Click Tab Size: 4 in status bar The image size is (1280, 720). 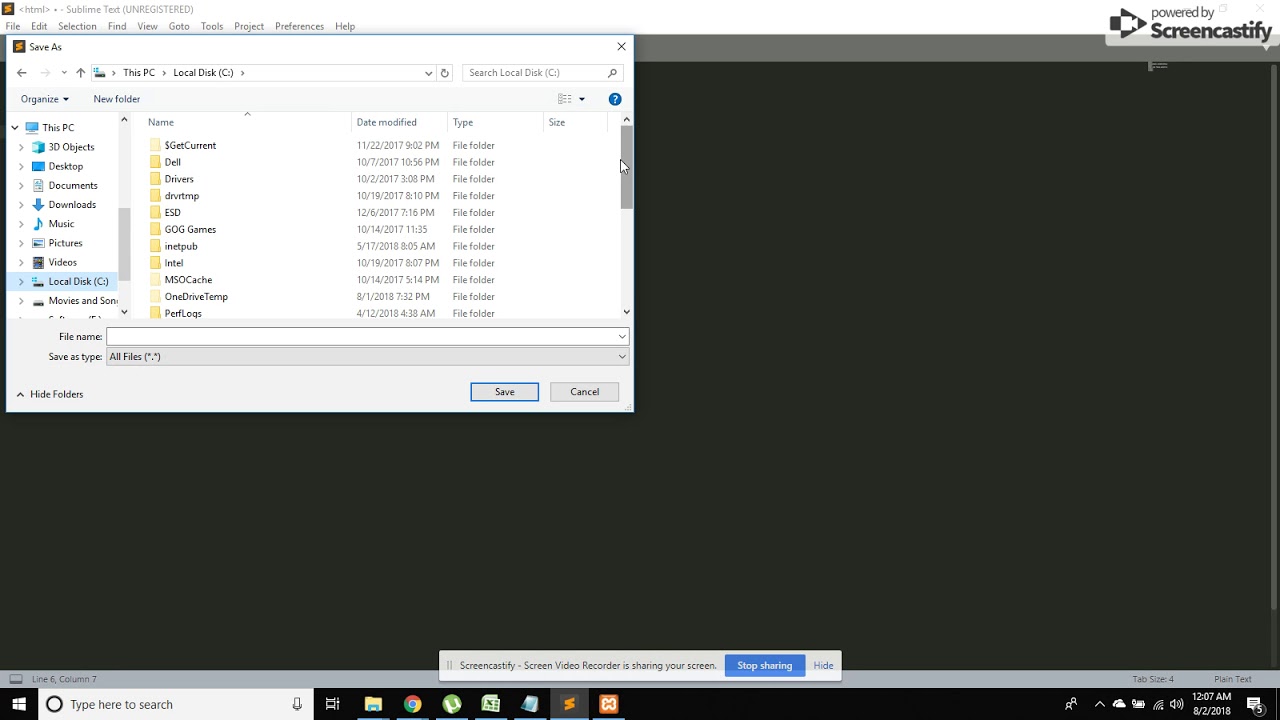pyautogui.click(x=1153, y=679)
